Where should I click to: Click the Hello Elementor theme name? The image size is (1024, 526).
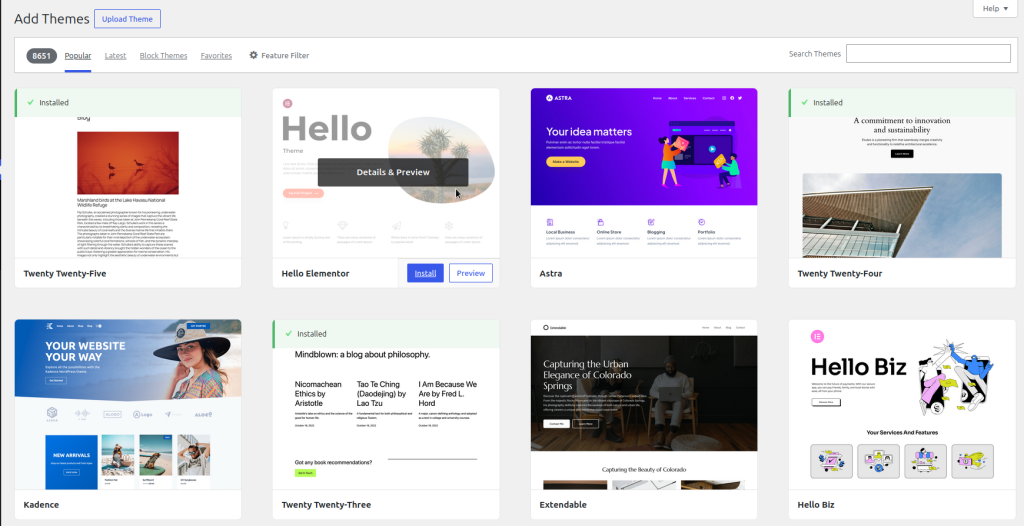[x=315, y=274]
